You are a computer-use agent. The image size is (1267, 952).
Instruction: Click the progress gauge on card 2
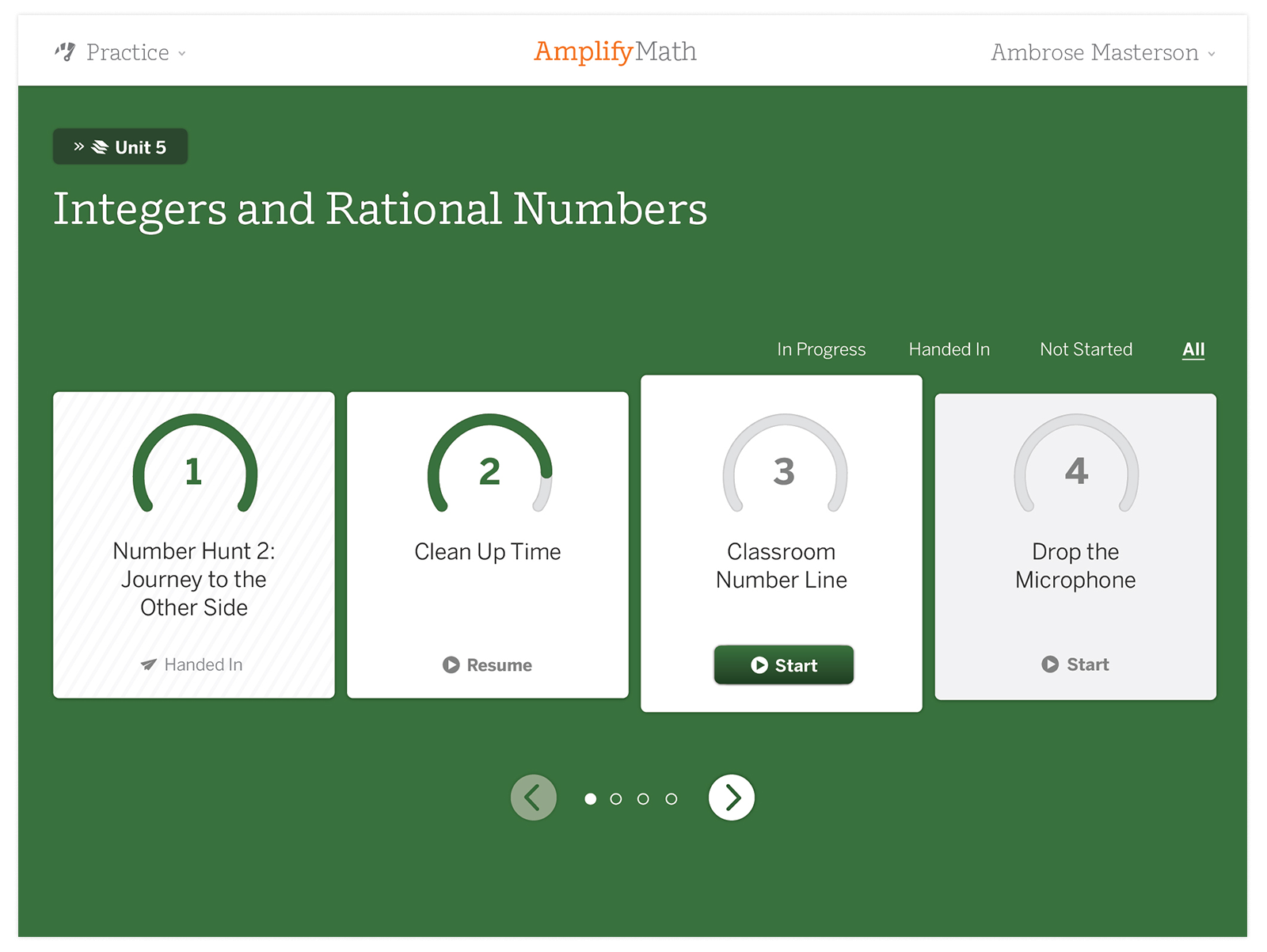pos(489,464)
